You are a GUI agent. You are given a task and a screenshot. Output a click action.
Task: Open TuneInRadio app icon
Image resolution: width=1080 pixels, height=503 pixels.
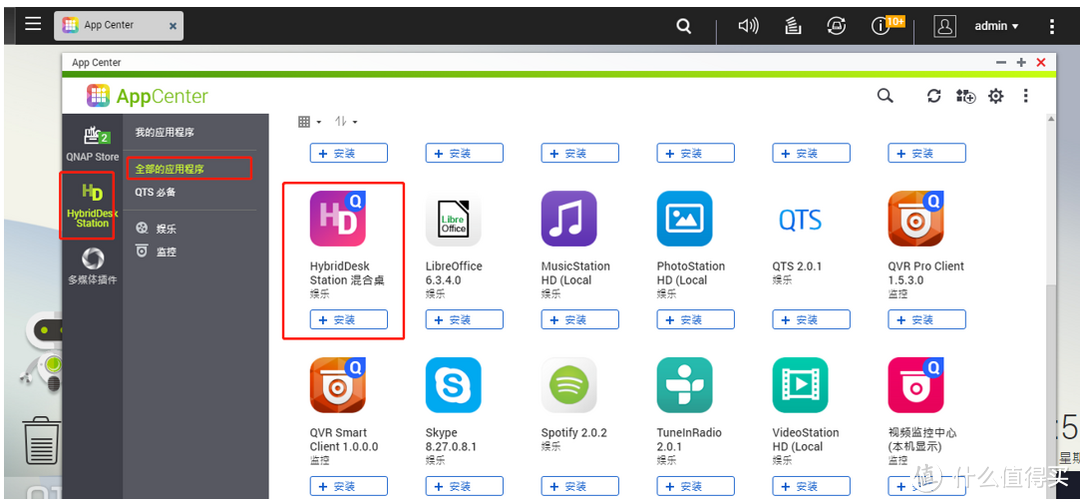click(685, 385)
